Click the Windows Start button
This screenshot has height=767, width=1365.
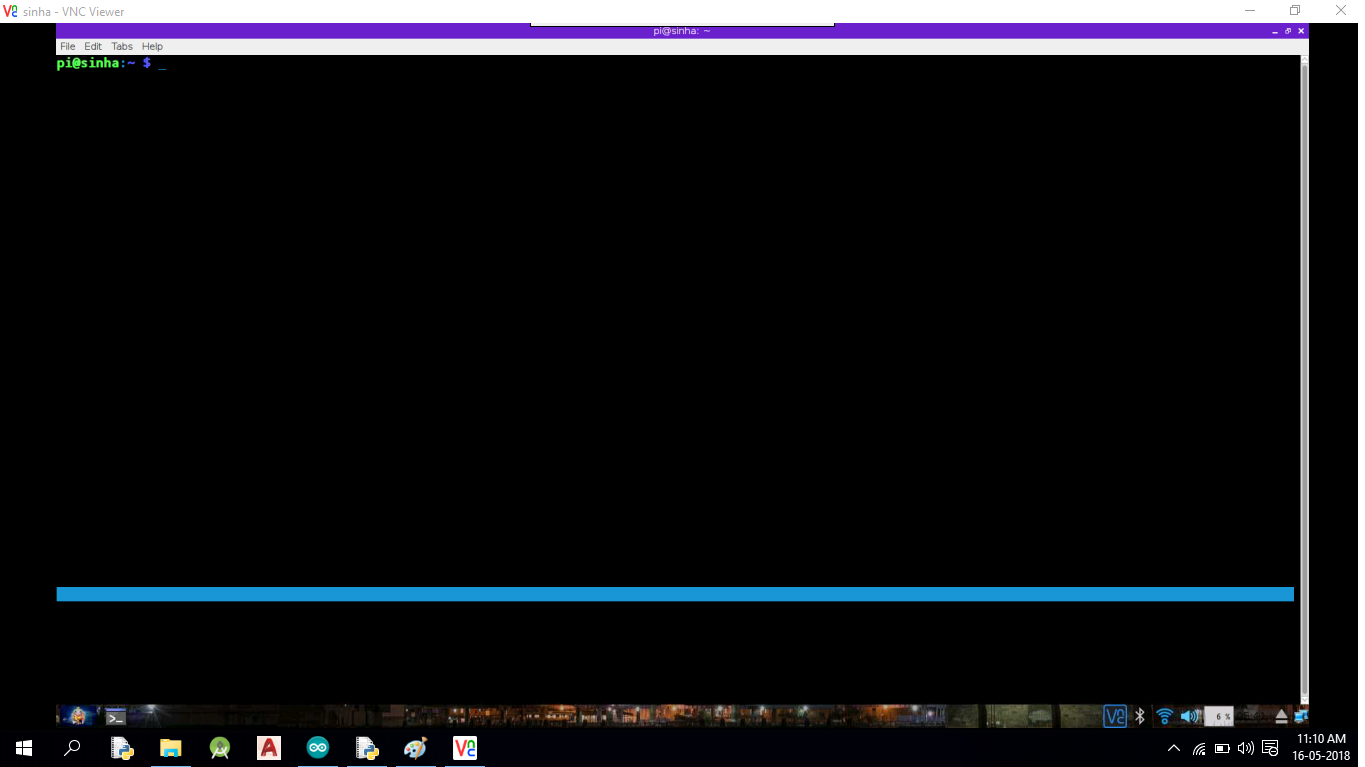click(x=22, y=748)
